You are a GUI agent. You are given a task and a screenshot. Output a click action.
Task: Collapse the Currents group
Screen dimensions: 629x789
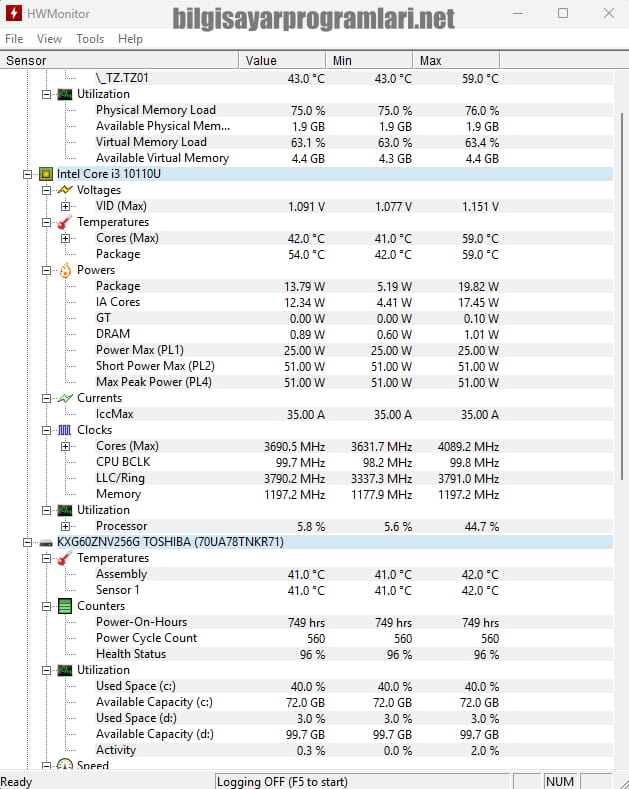coord(46,399)
